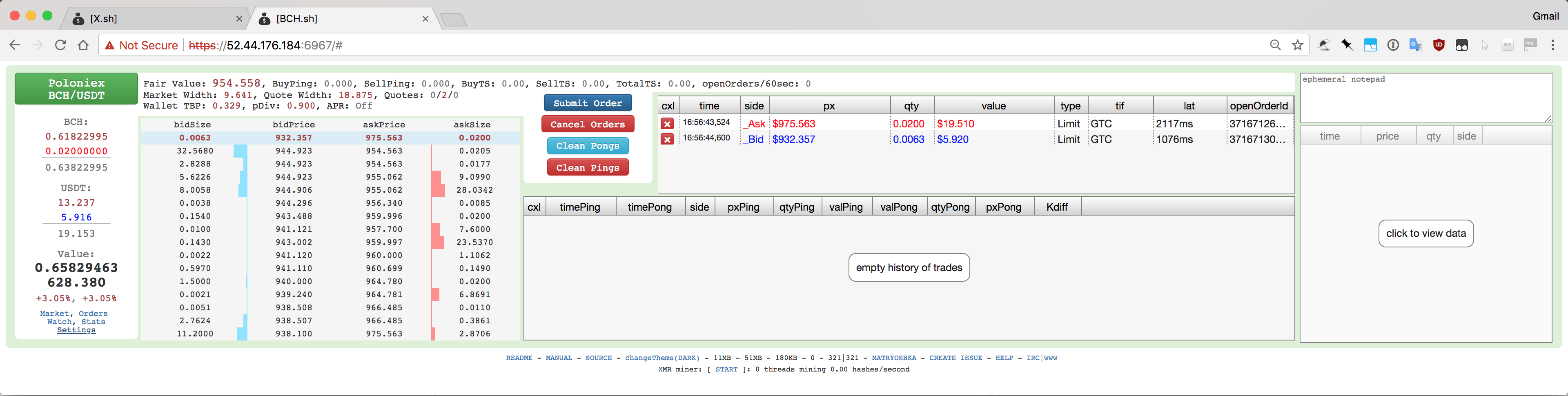Close the [BCH.sh] tab
1568x396 pixels.
425,19
